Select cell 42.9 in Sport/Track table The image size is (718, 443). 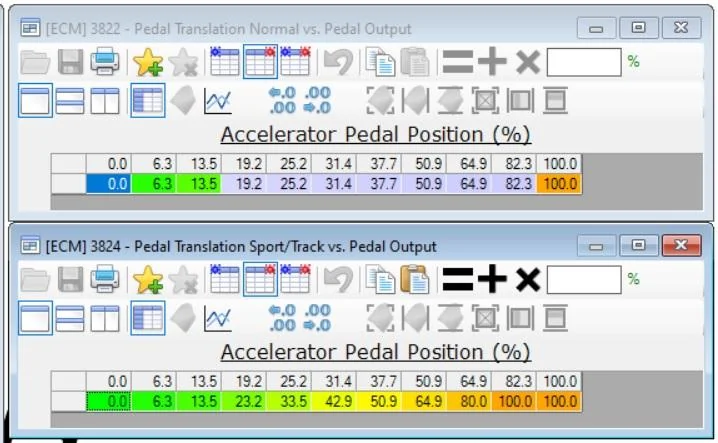click(x=333, y=401)
